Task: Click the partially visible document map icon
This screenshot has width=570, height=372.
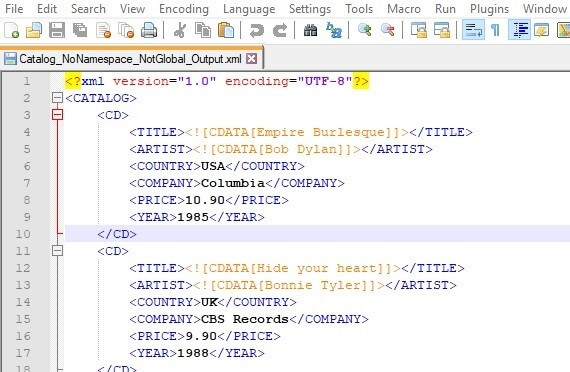Action: (563, 30)
